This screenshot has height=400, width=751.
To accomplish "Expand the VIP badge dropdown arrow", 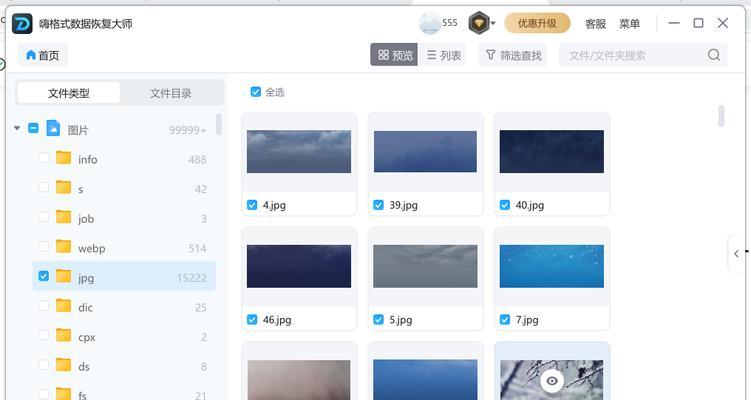I will [x=493, y=23].
